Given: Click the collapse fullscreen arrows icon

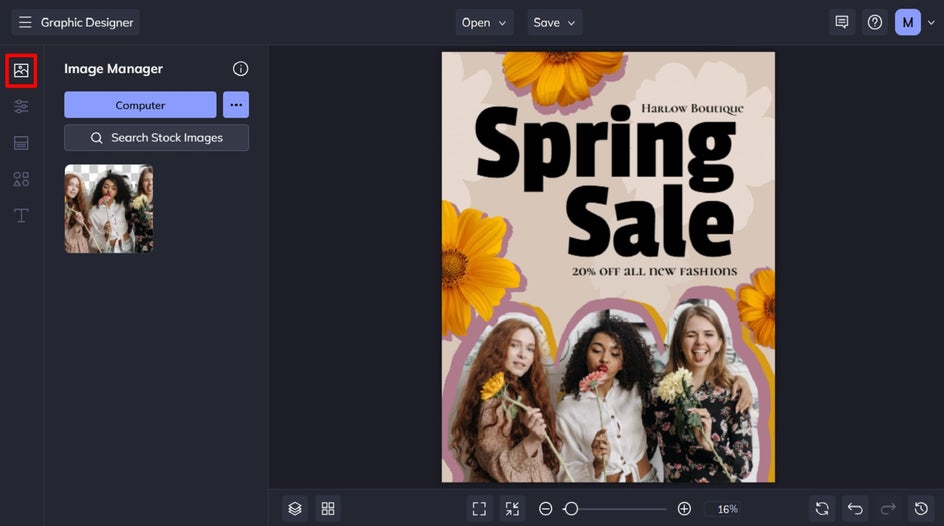Looking at the screenshot, I should (512, 509).
